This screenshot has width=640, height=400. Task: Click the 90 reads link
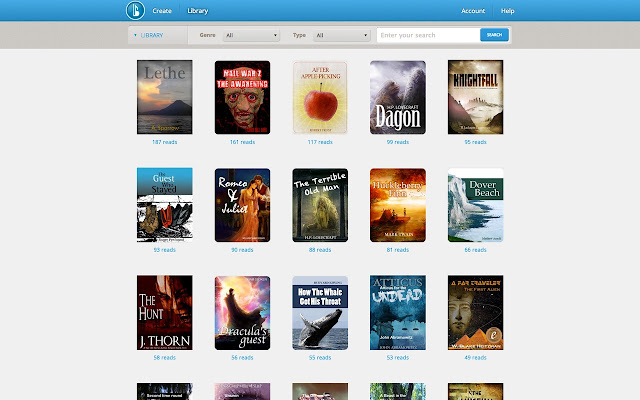point(242,250)
